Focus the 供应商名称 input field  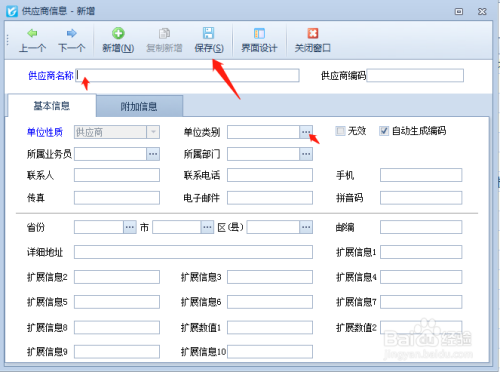(x=187, y=75)
